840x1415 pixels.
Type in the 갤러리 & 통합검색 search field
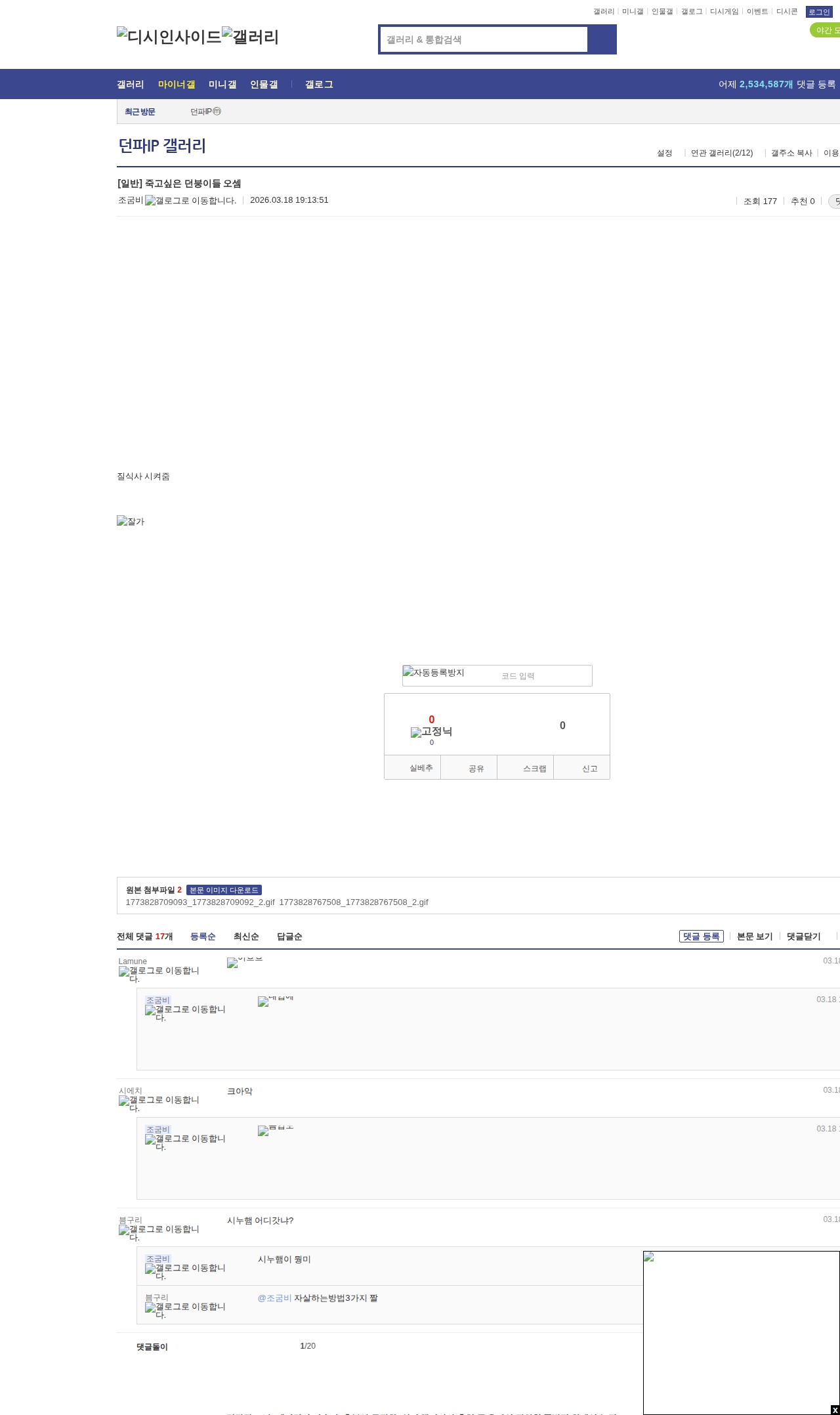484,39
